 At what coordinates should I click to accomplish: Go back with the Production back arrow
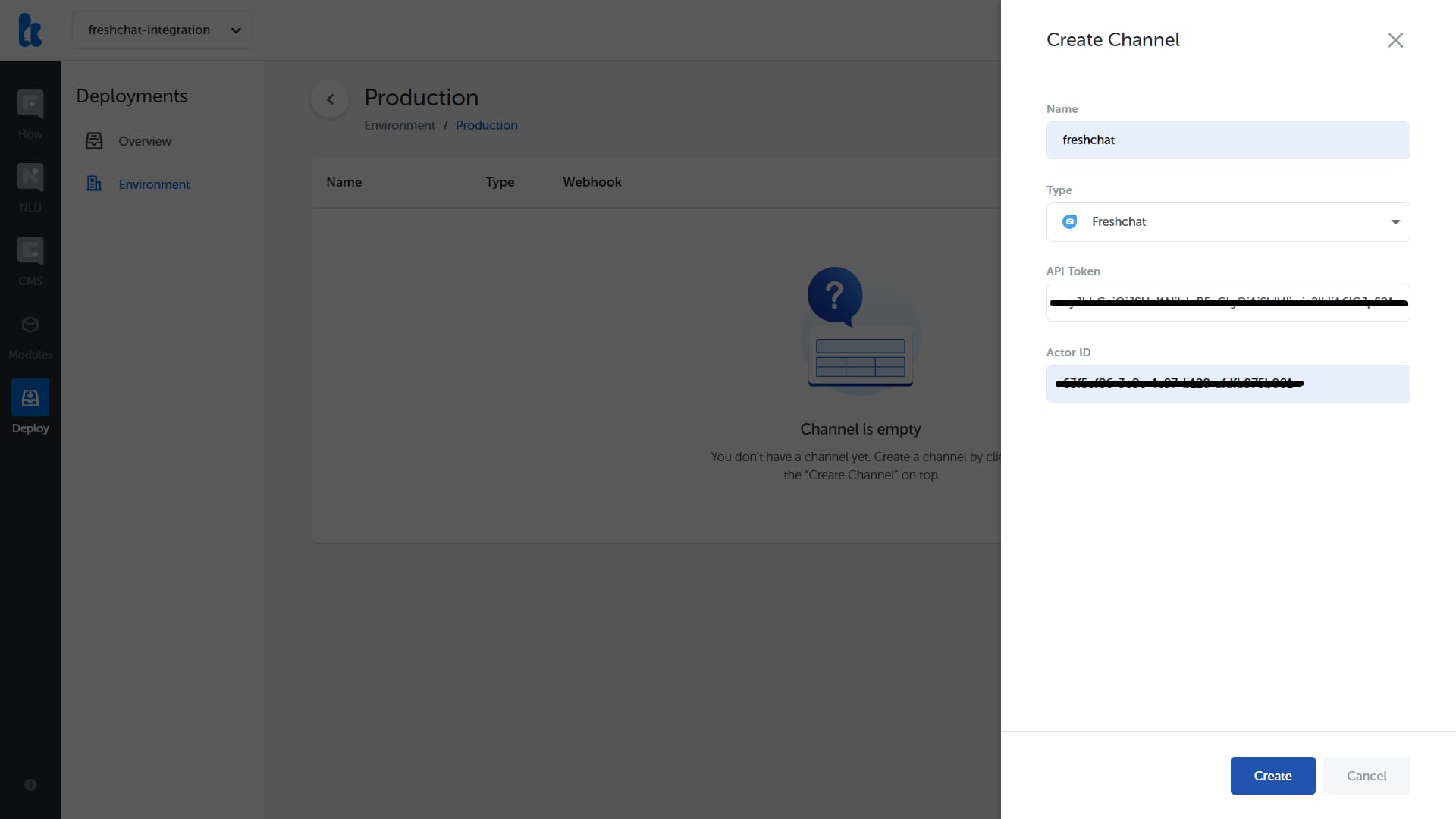330,99
